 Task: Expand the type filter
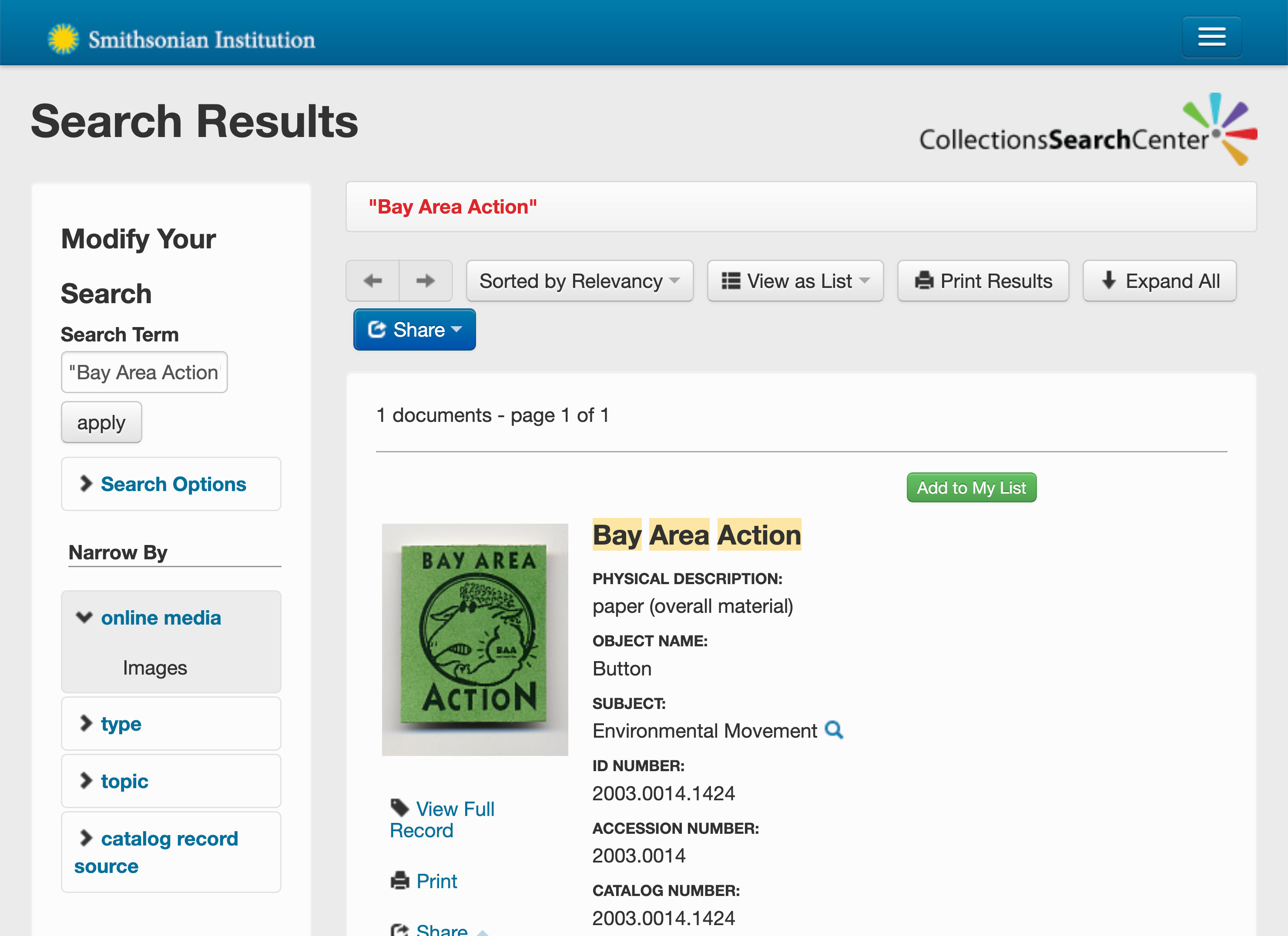[x=121, y=724]
